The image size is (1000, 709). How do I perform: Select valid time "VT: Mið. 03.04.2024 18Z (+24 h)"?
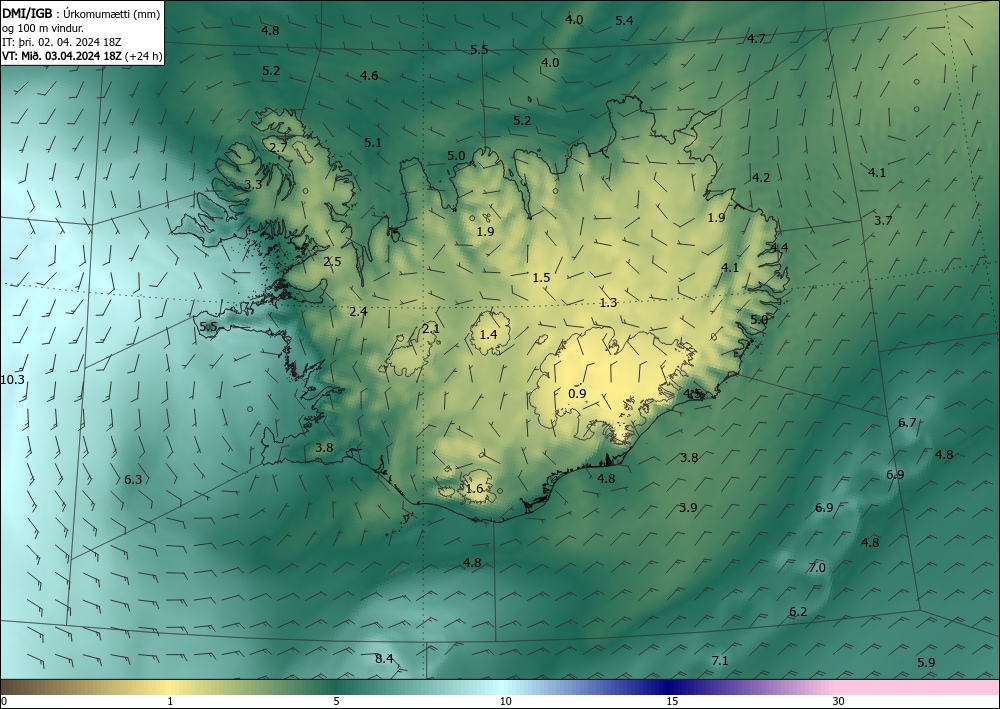click(x=82, y=56)
